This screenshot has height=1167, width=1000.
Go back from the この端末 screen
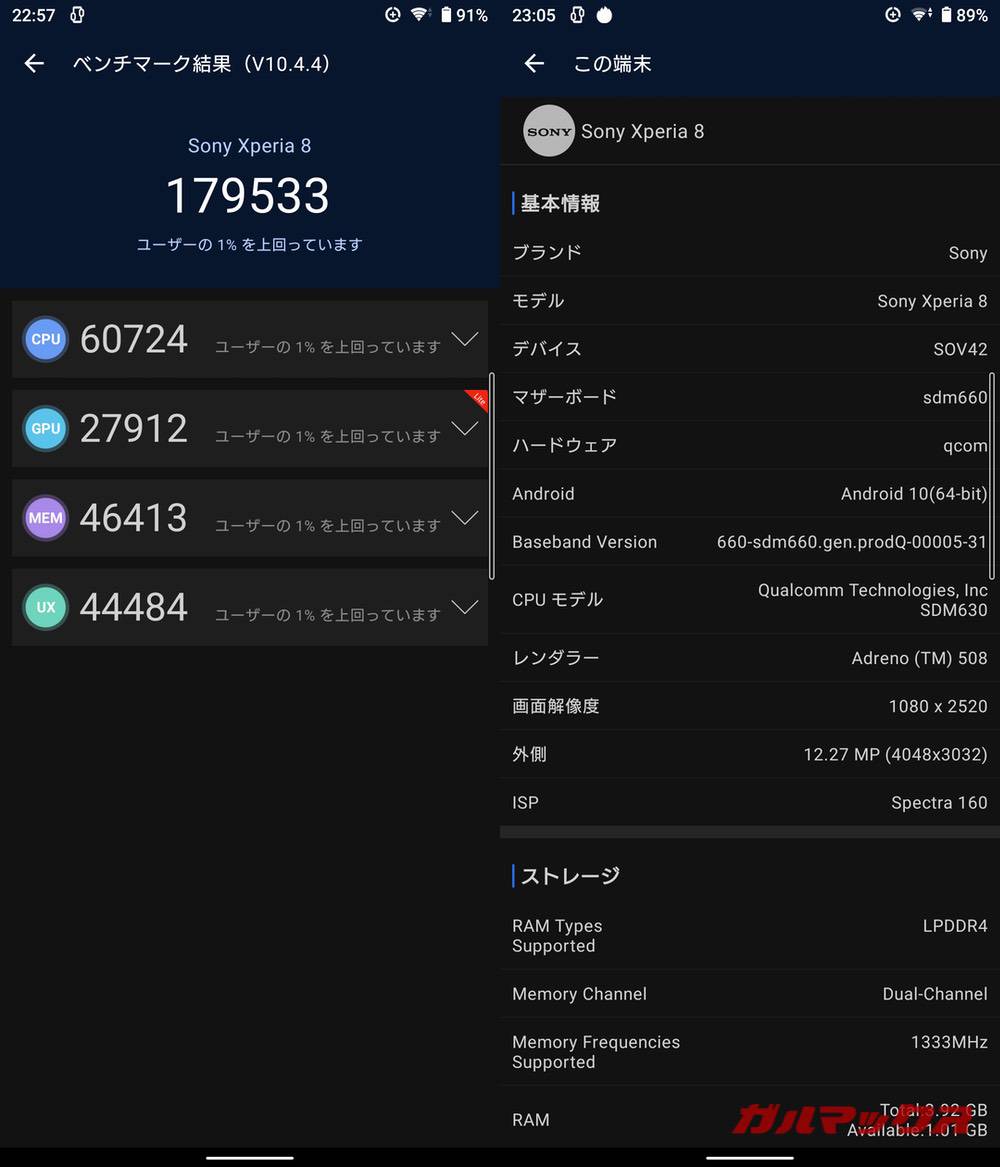(534, 63)
